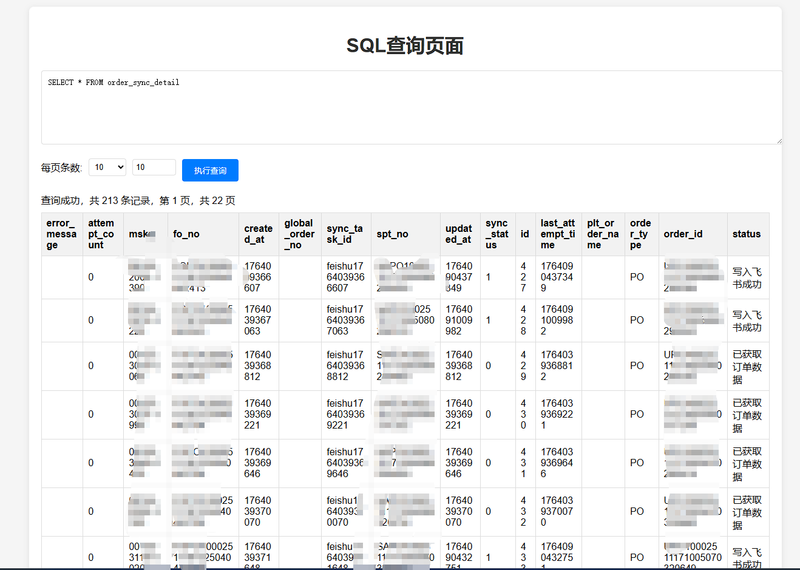The image size is (800, 570).
Task: Click the global_order_no column header
Action: tap(299, 234)
